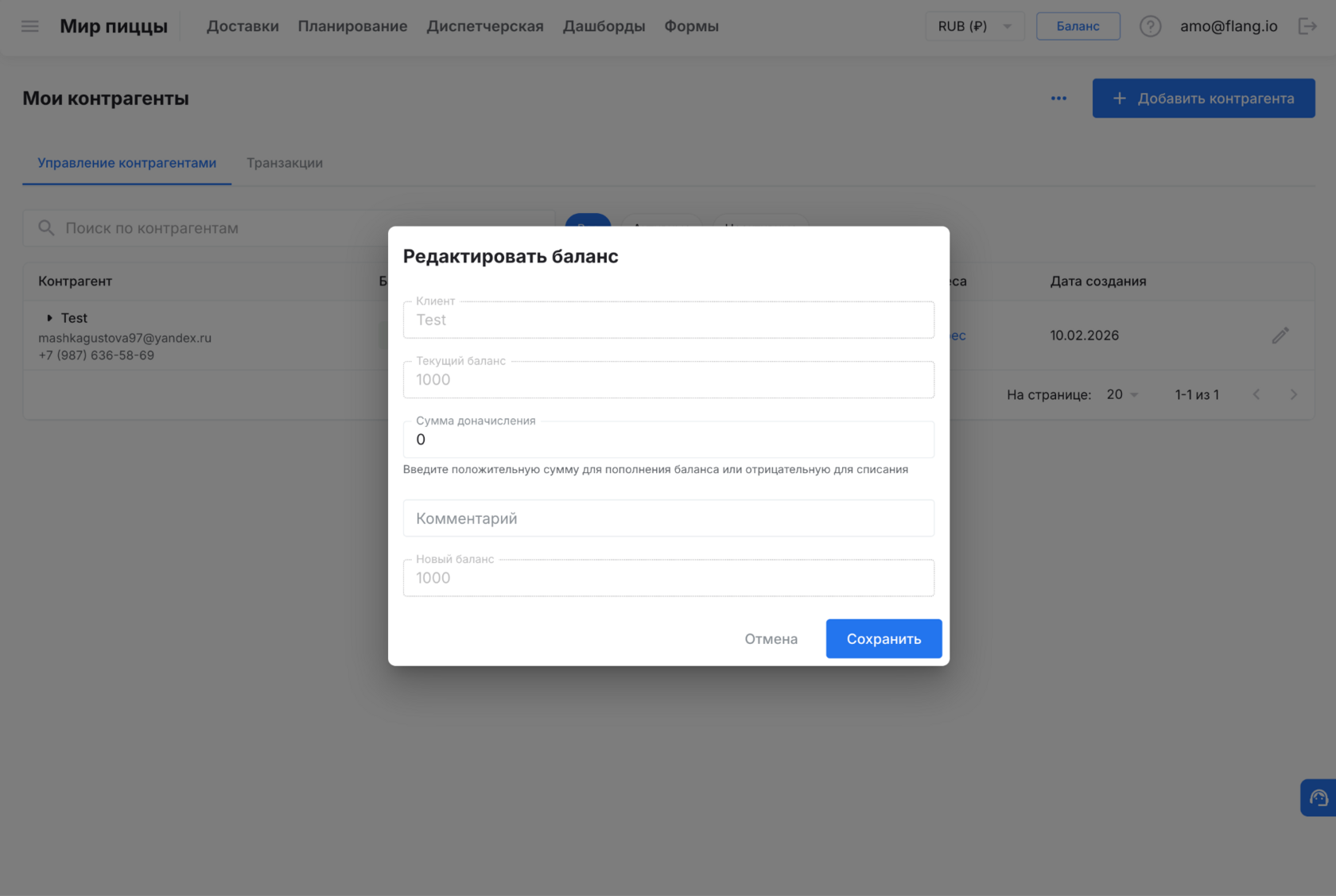The image size is (1336, 896).
Task: Open the Диспетчерская menu
Action: click(485, 26)
